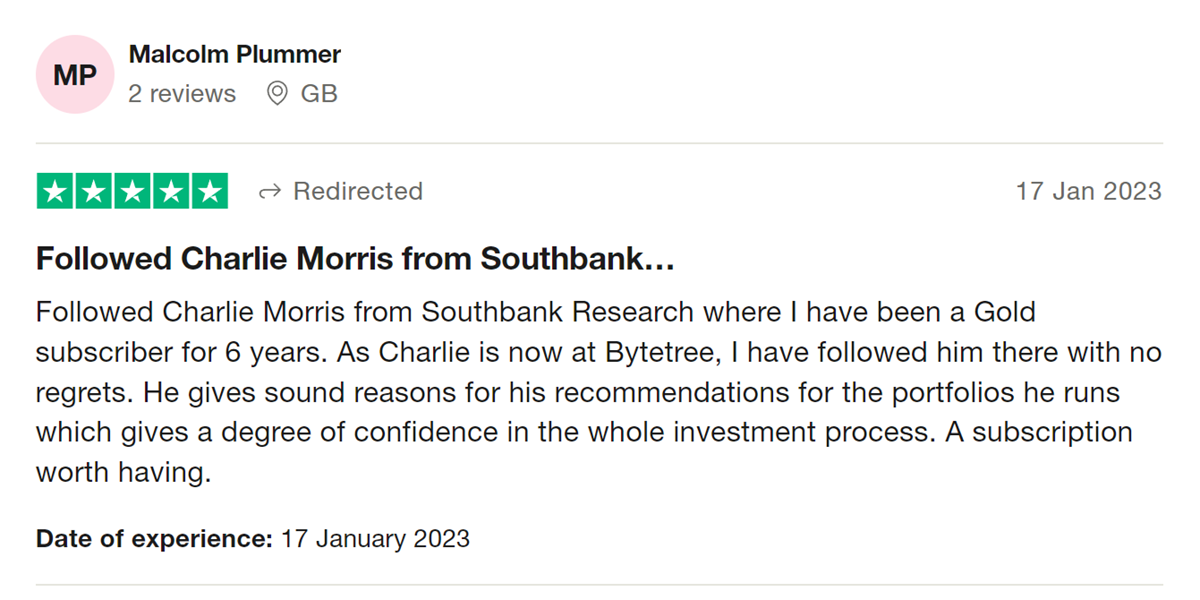This screenshot has height=600, width=1200.
Task: Click the MP avatar circle
Action: pos(75,75)
